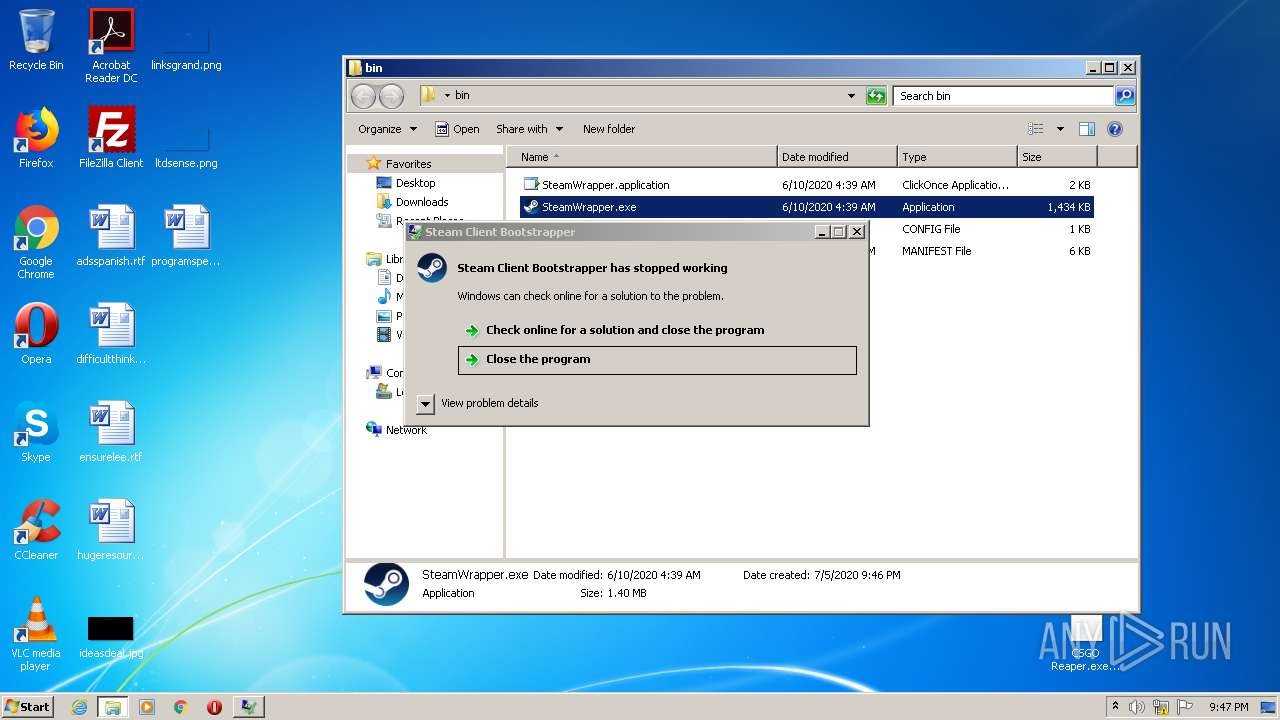This screenshot has width=1280, height=720.
Task: Select SteamWrapper.application file
Action: [x=606, y=185]
